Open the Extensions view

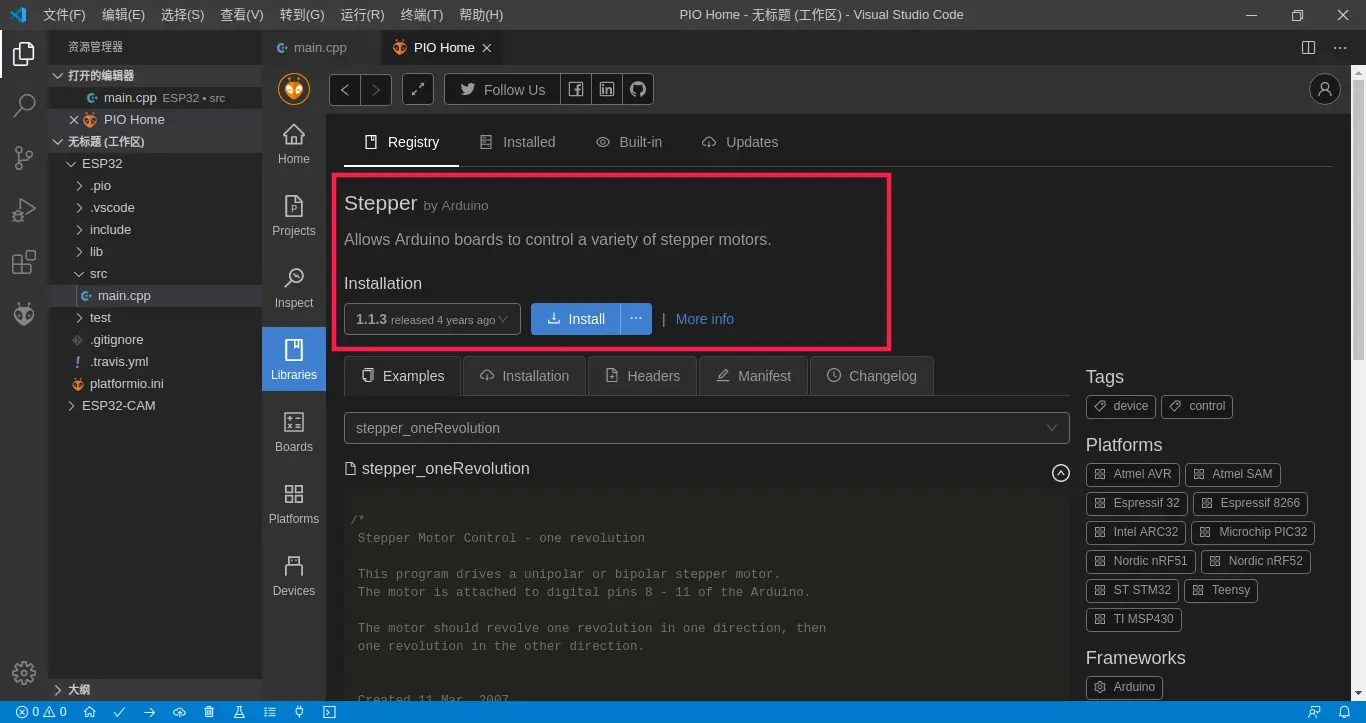click(x=24, y=263)
